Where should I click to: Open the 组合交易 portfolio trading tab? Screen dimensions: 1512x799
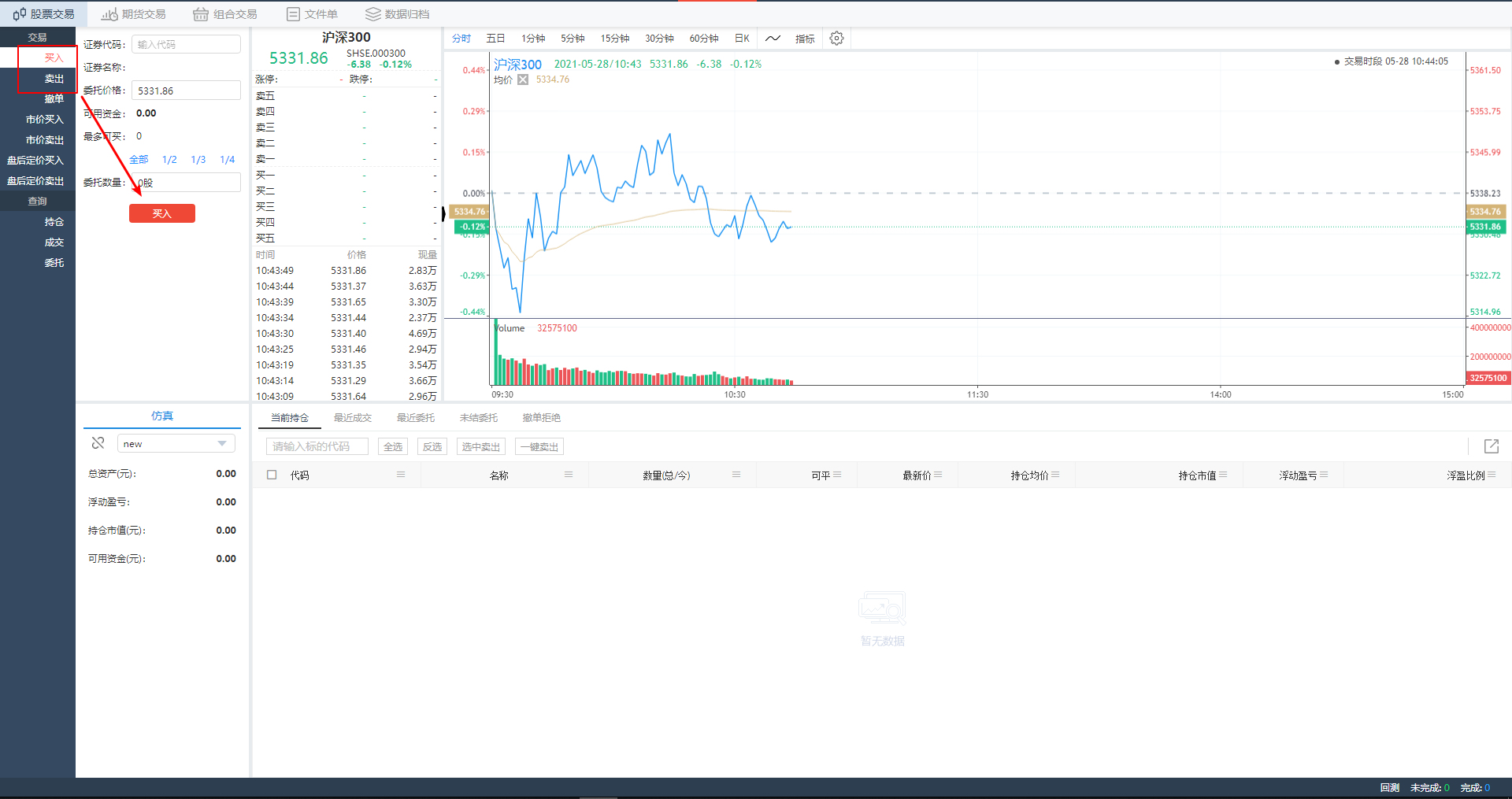(225, 14)
